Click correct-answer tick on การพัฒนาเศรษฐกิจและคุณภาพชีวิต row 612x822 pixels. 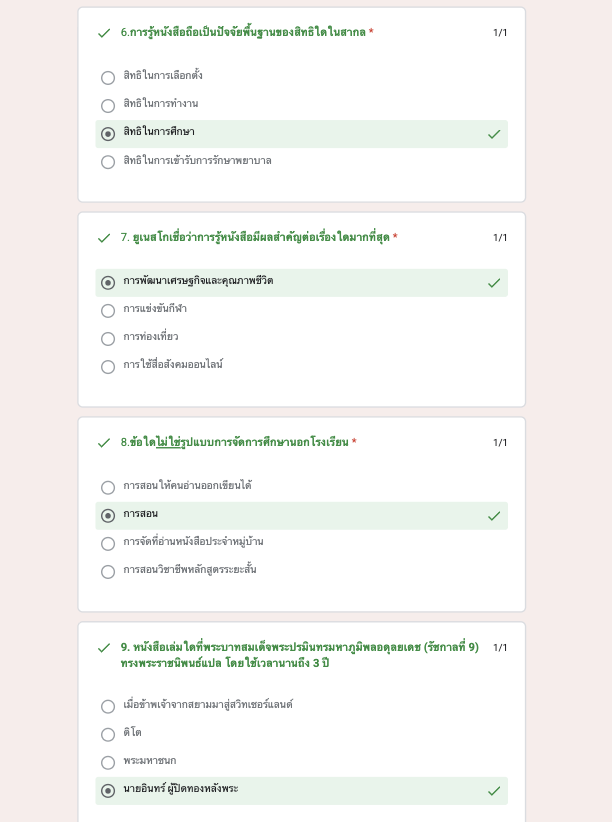pos(494,284)
